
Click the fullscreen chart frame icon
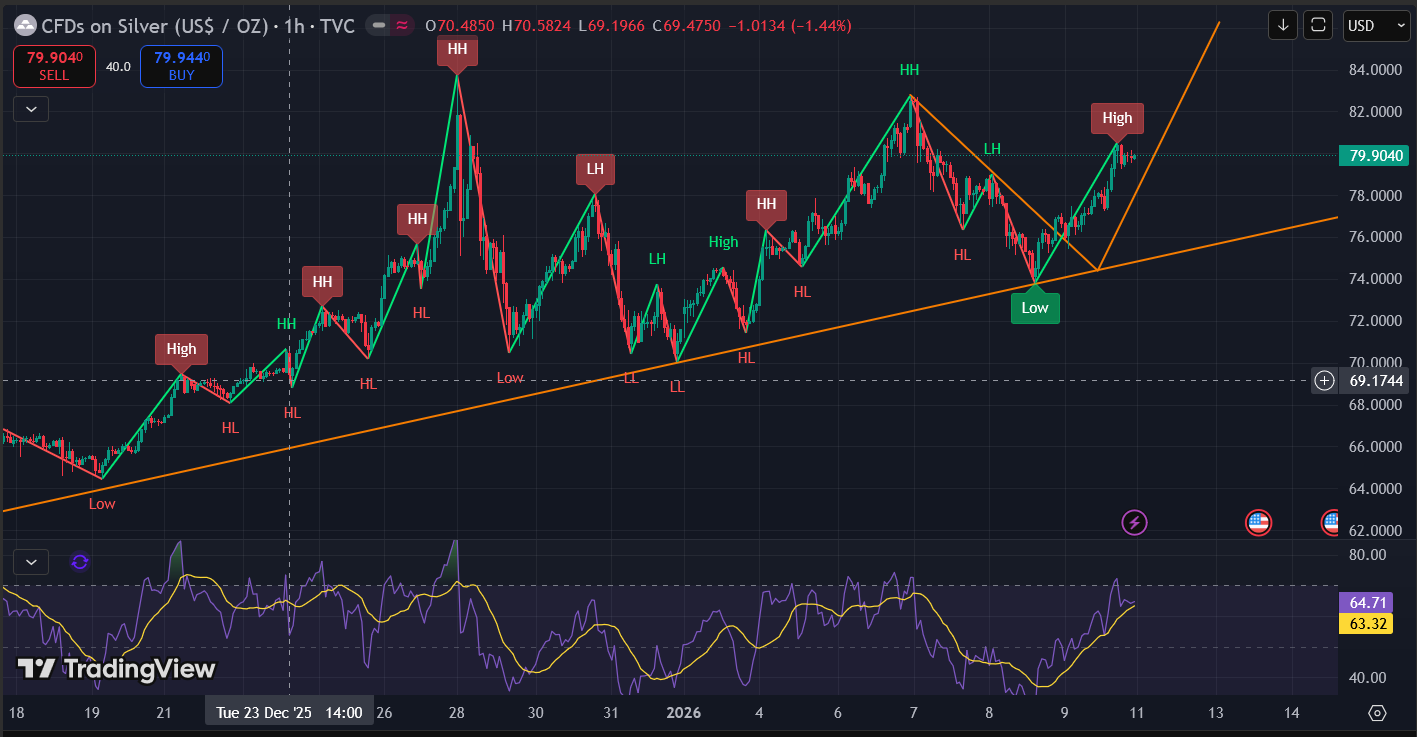coord(1318,25)
